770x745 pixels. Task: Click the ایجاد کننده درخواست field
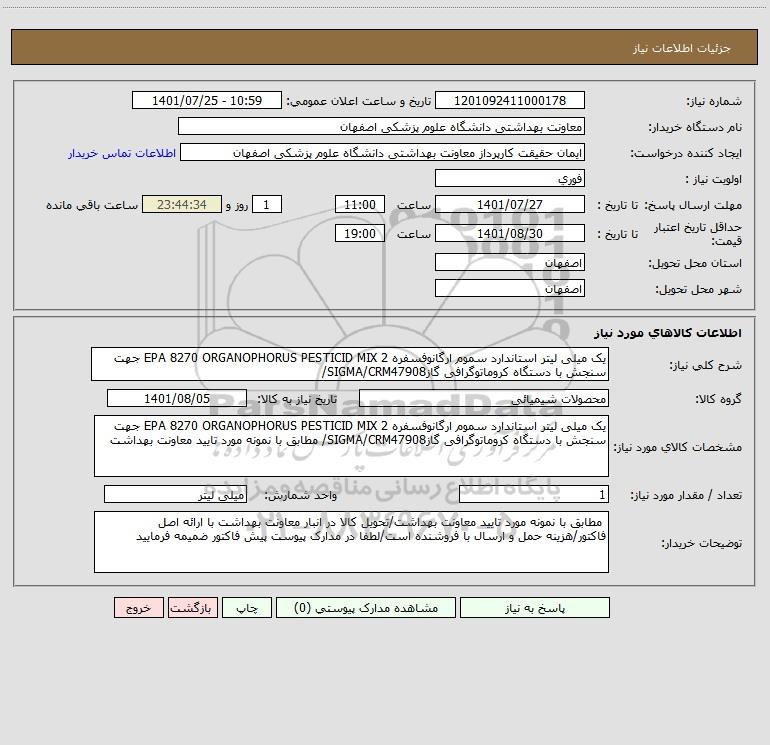pyautogui.click(x=383, y=152)
